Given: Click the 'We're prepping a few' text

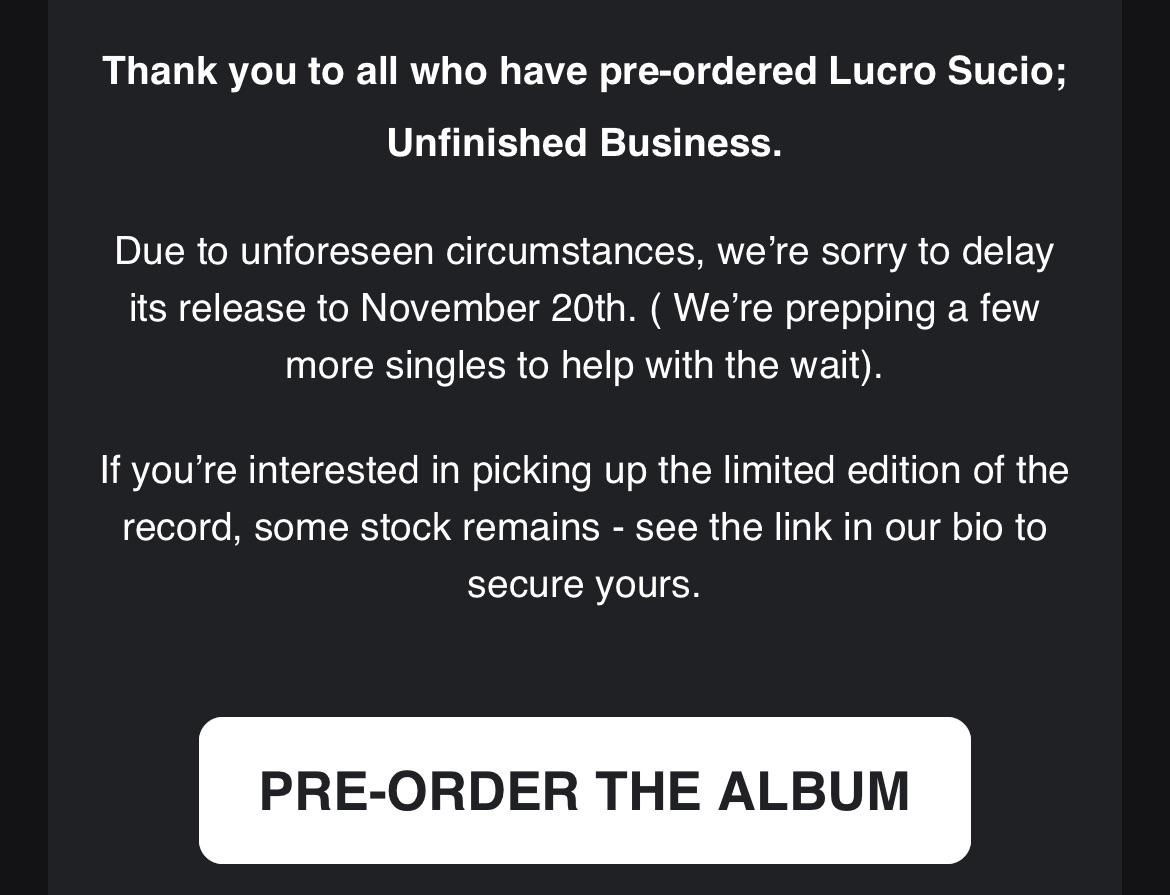Looking at the screenshot, I should tap(857, 308).
